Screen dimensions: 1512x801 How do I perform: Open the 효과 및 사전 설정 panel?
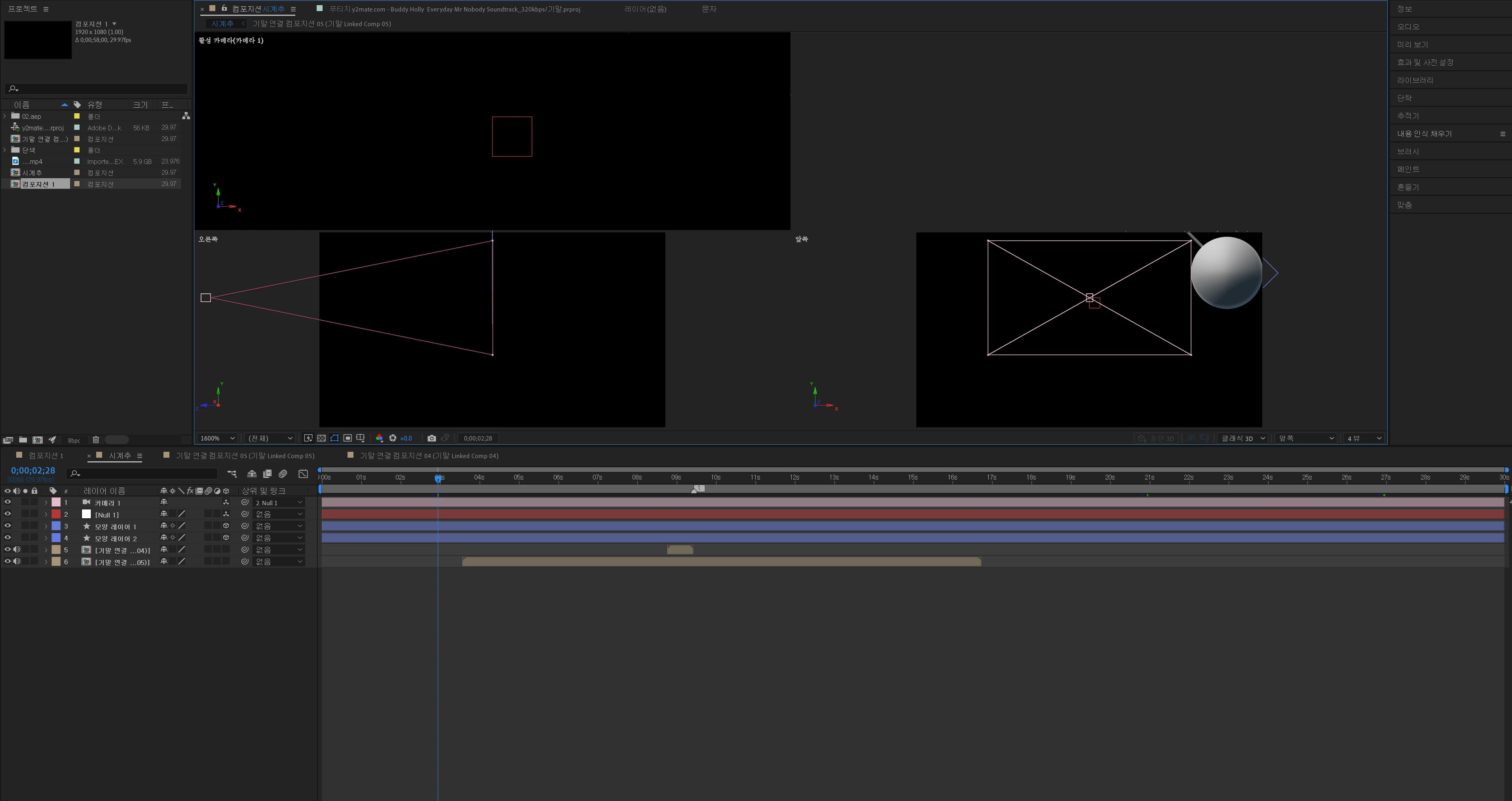[x=1425, y=62]
